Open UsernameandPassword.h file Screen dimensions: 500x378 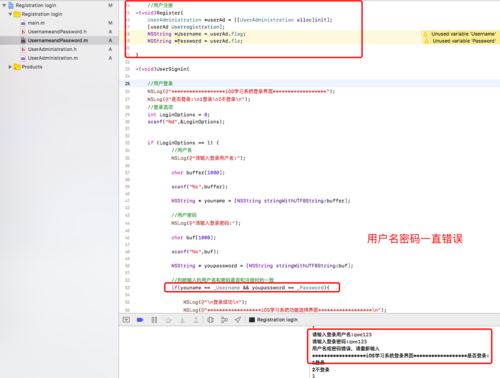57,32
